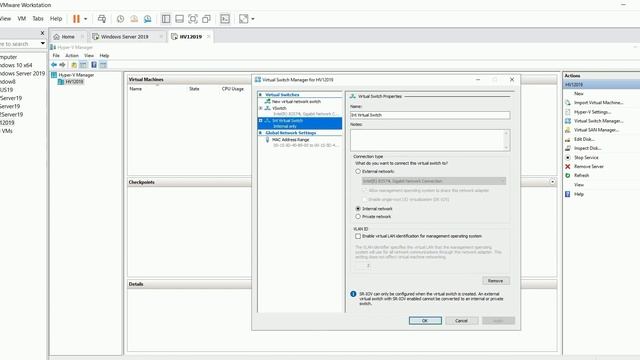640x360 pixels.
Task: Select New virtual network switch
Action: click(296, 101)
